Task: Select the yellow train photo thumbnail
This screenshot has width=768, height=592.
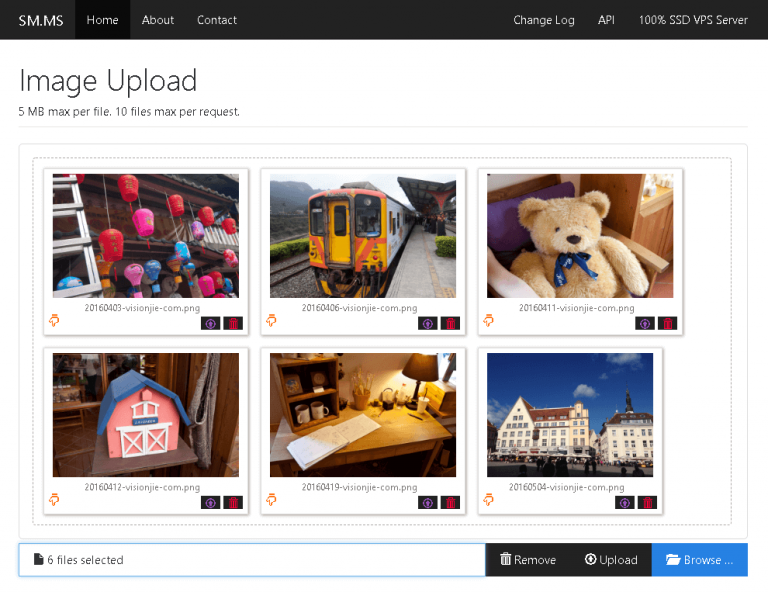Action: coord(363,236)
